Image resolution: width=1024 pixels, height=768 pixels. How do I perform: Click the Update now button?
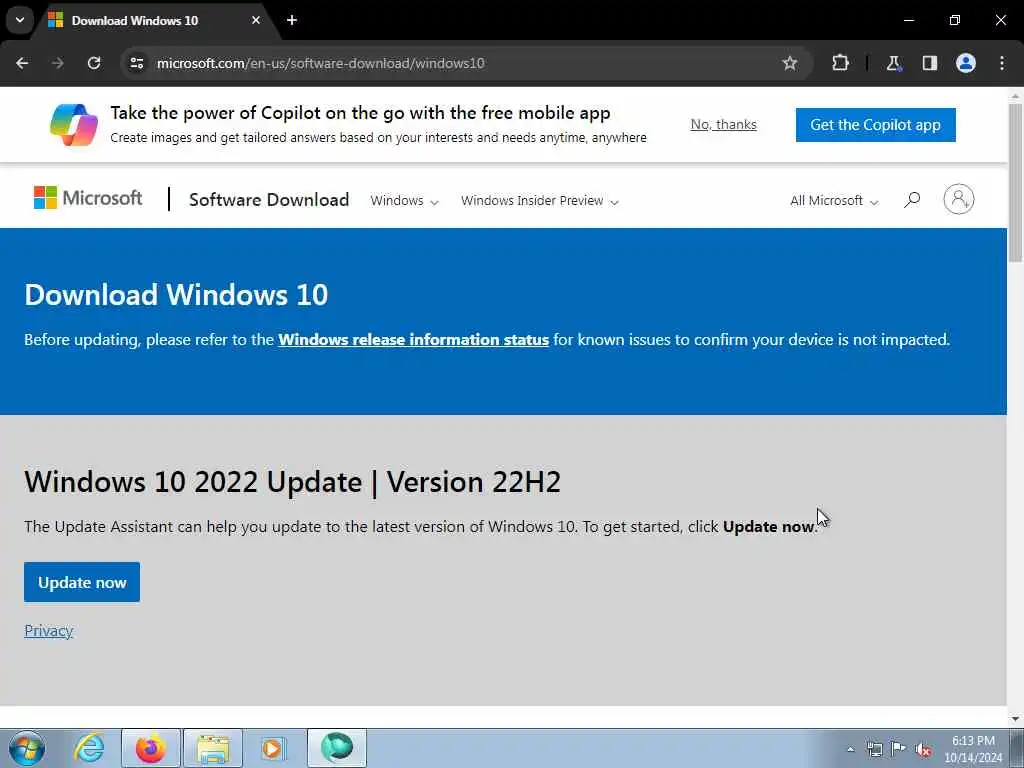82,582
